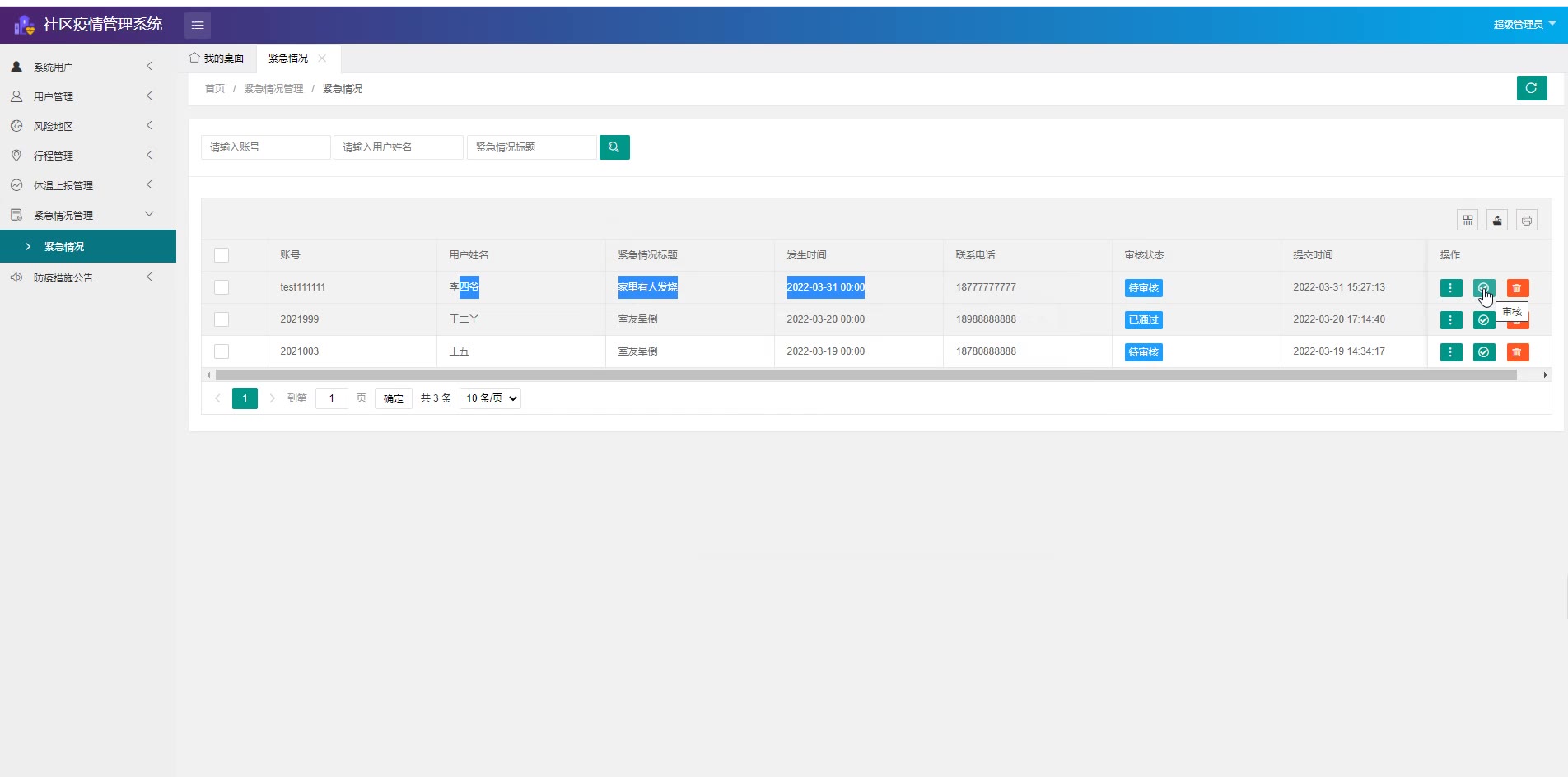Open the 超级管理员 user dropdown
The height and width of the screenshot is (777, 1568).
(x=1524, y=24)
